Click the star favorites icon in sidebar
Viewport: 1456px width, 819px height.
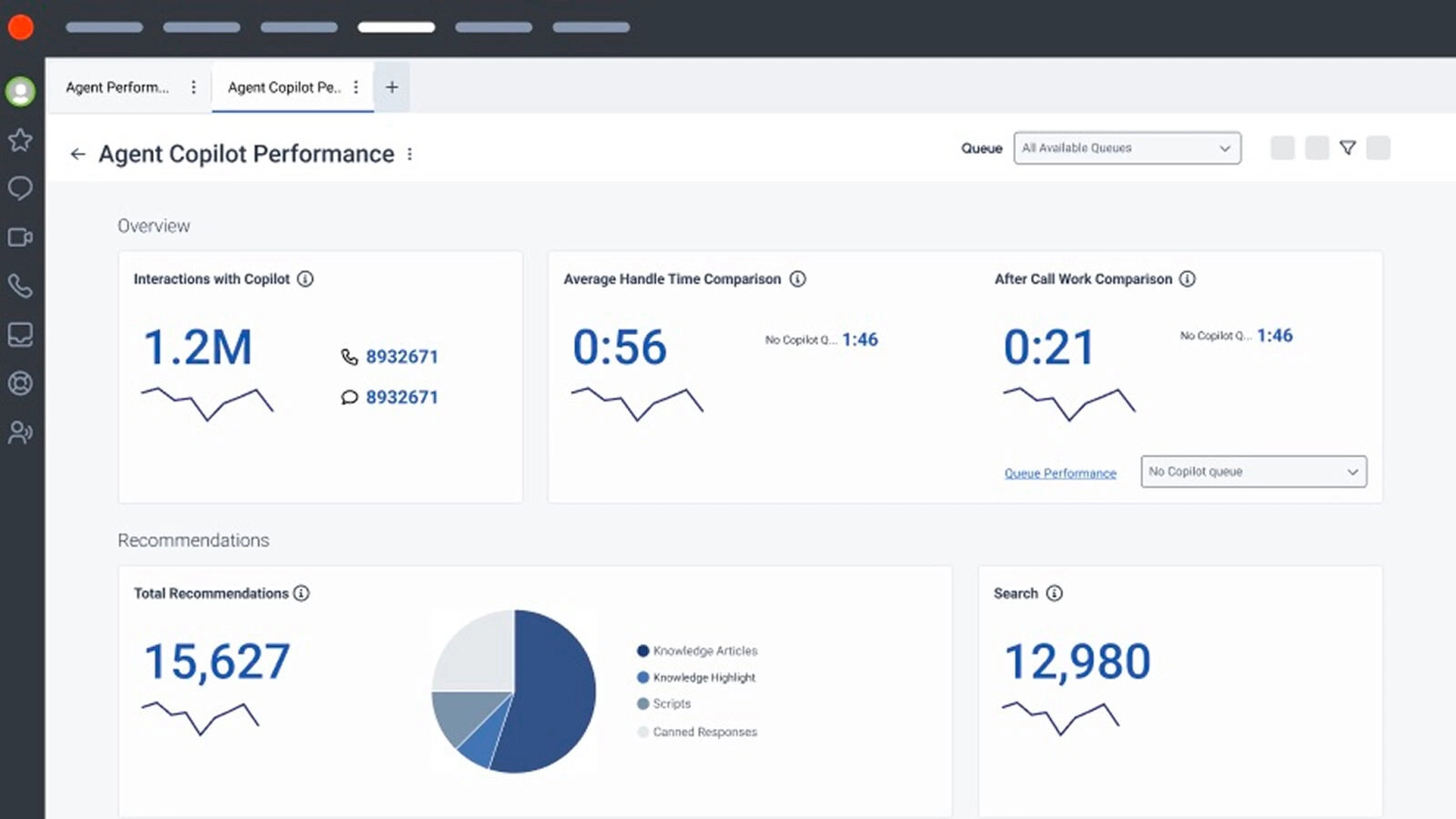[x=20, y=140]
